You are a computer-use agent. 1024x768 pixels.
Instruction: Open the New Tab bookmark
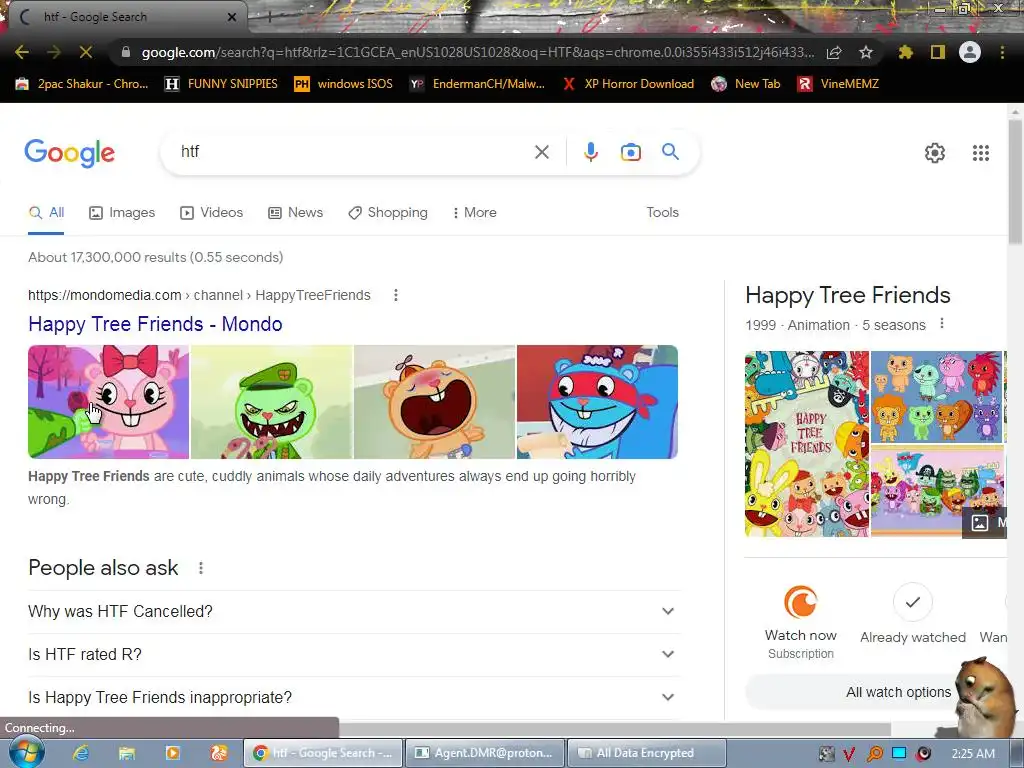(x=746, y=84)
